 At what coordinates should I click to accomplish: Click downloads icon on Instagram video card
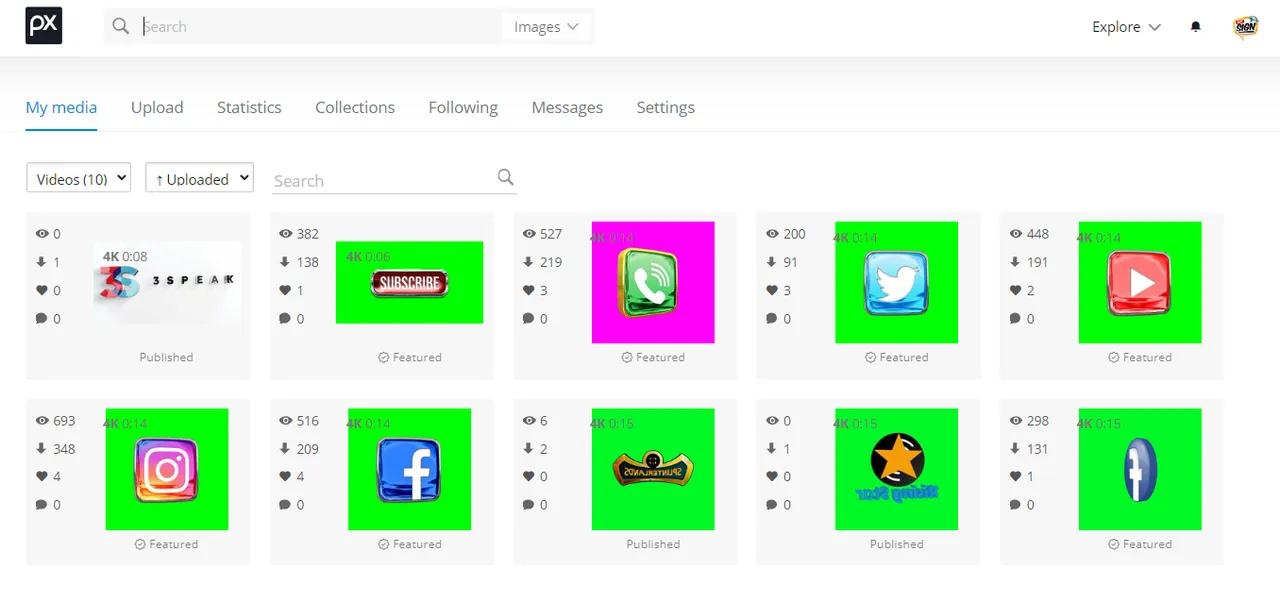click(x=42, y=449)
